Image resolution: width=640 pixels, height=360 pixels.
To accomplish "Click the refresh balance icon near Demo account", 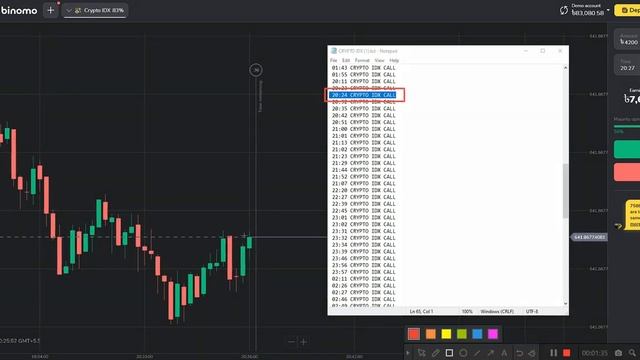I will (x=564, y=10).
